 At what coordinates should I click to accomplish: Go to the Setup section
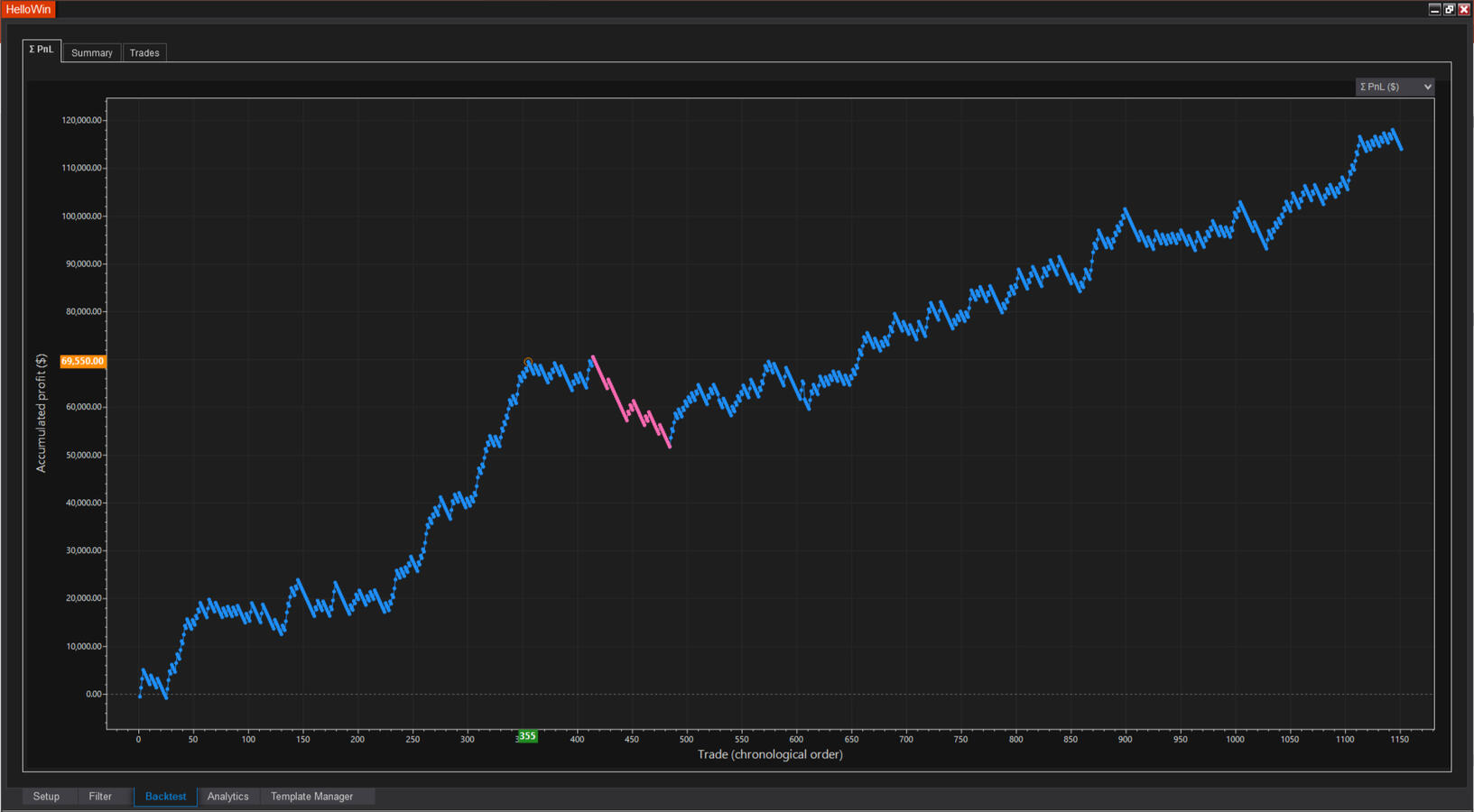(x=46, y=797)
